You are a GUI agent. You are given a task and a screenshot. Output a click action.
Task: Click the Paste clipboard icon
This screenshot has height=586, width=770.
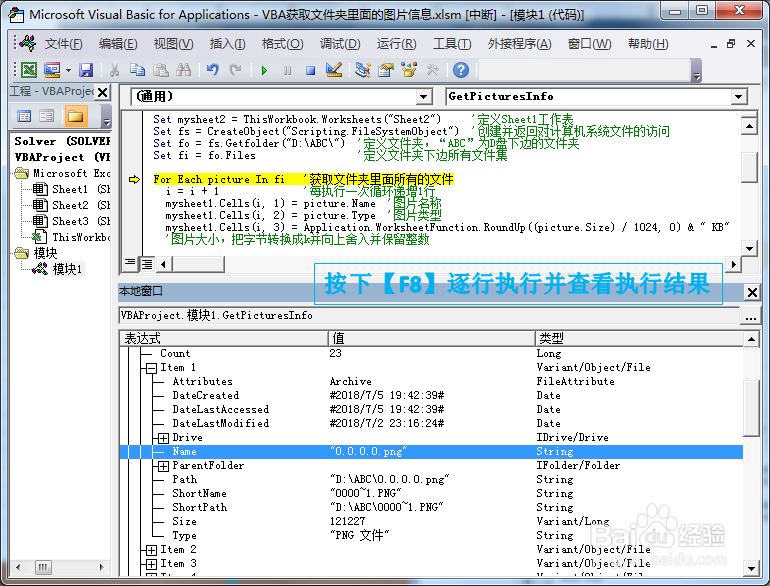tap(161, 70)
